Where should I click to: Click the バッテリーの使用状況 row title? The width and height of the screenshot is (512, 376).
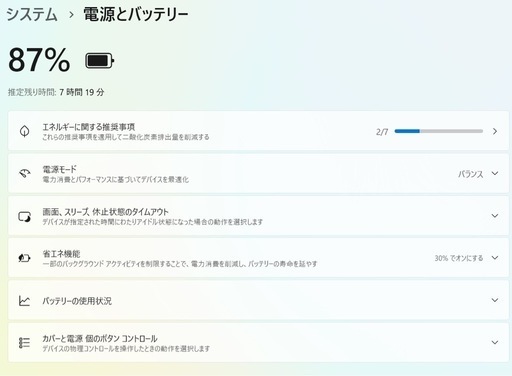77,301
